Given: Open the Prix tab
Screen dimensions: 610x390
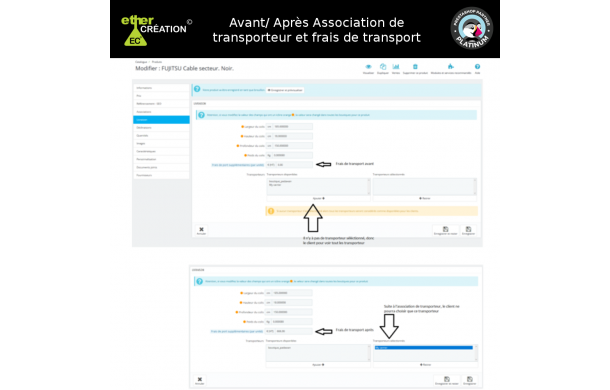Looking at the screenshot, I should click(x=161, y=96).
